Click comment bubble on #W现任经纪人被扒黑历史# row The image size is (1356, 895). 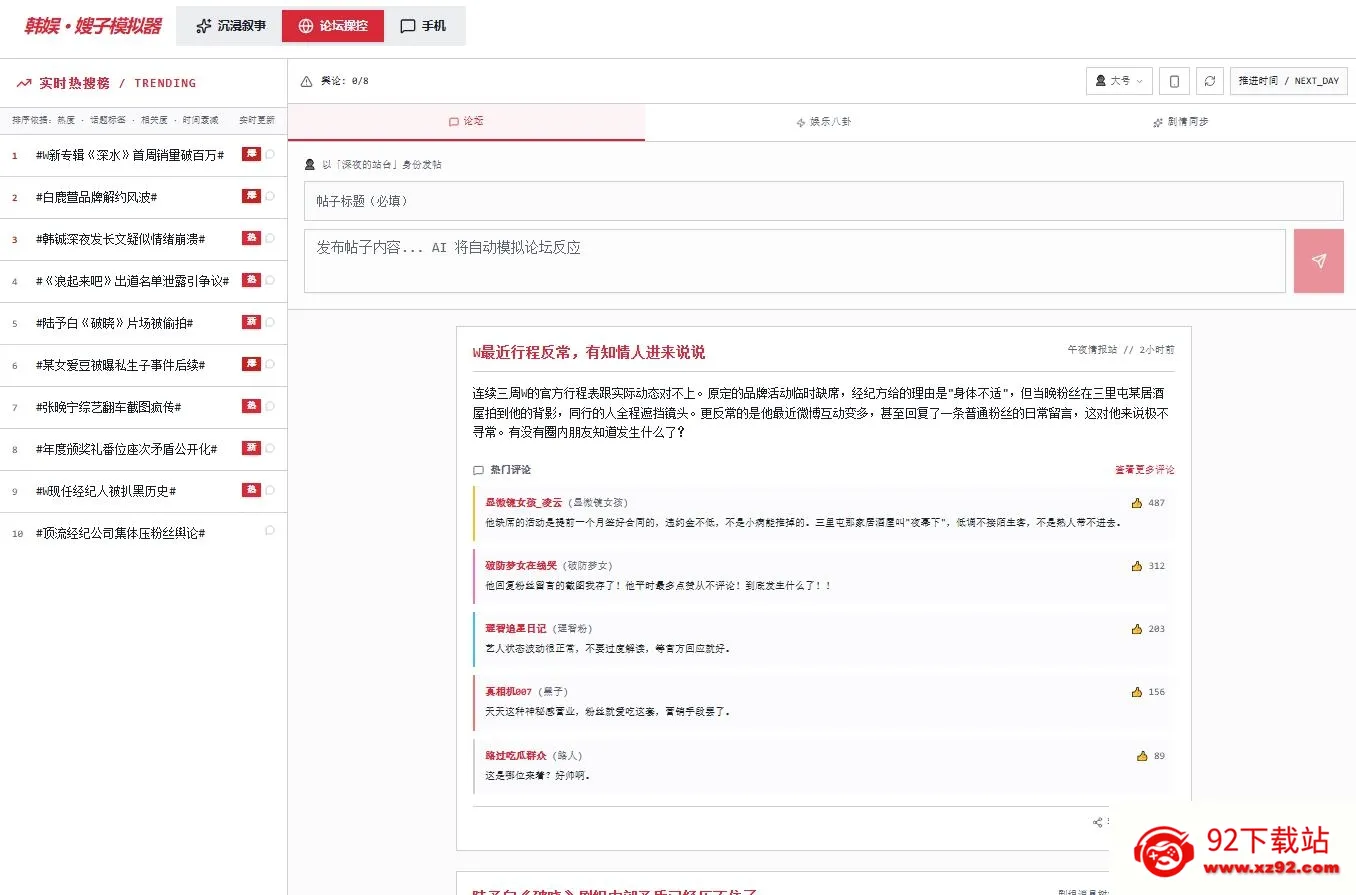pos(270,490)
